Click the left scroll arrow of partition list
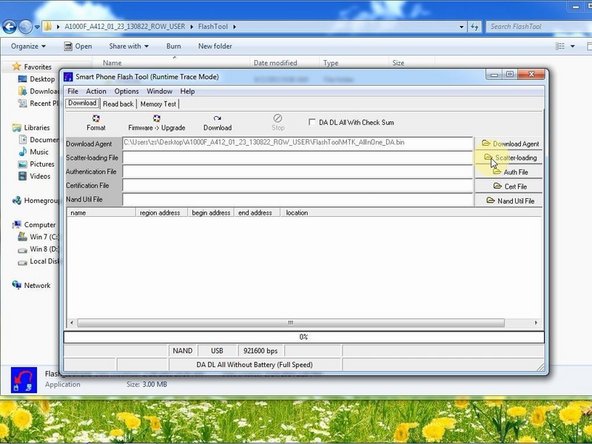Screen dimensions: 592x444 coord(72,323)
